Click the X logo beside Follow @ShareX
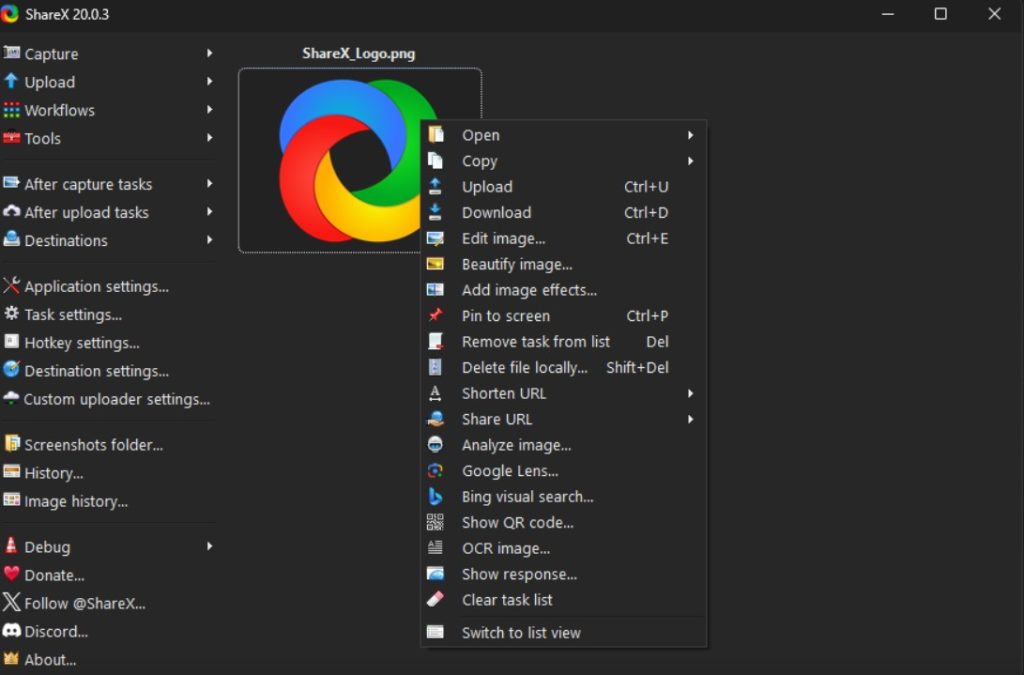This screenshot has height=675, width=1024. [11, 602]
